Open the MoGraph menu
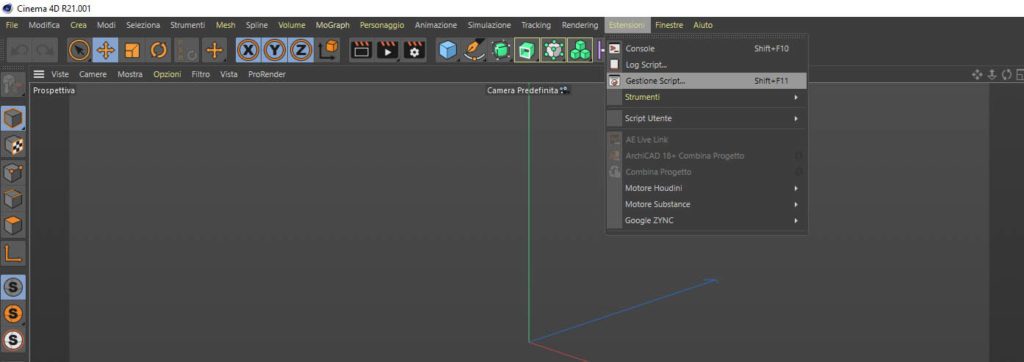1024x362 pixels. [332, 25]
